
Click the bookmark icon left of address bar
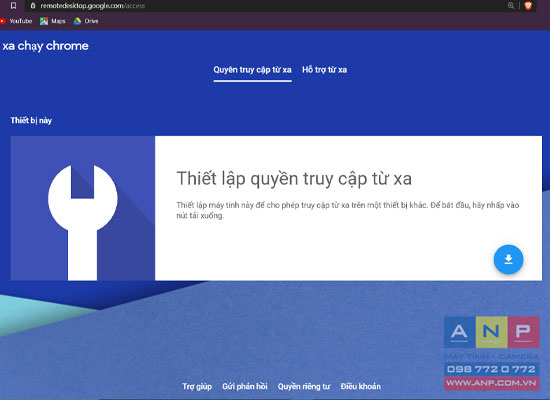[13, 6]
